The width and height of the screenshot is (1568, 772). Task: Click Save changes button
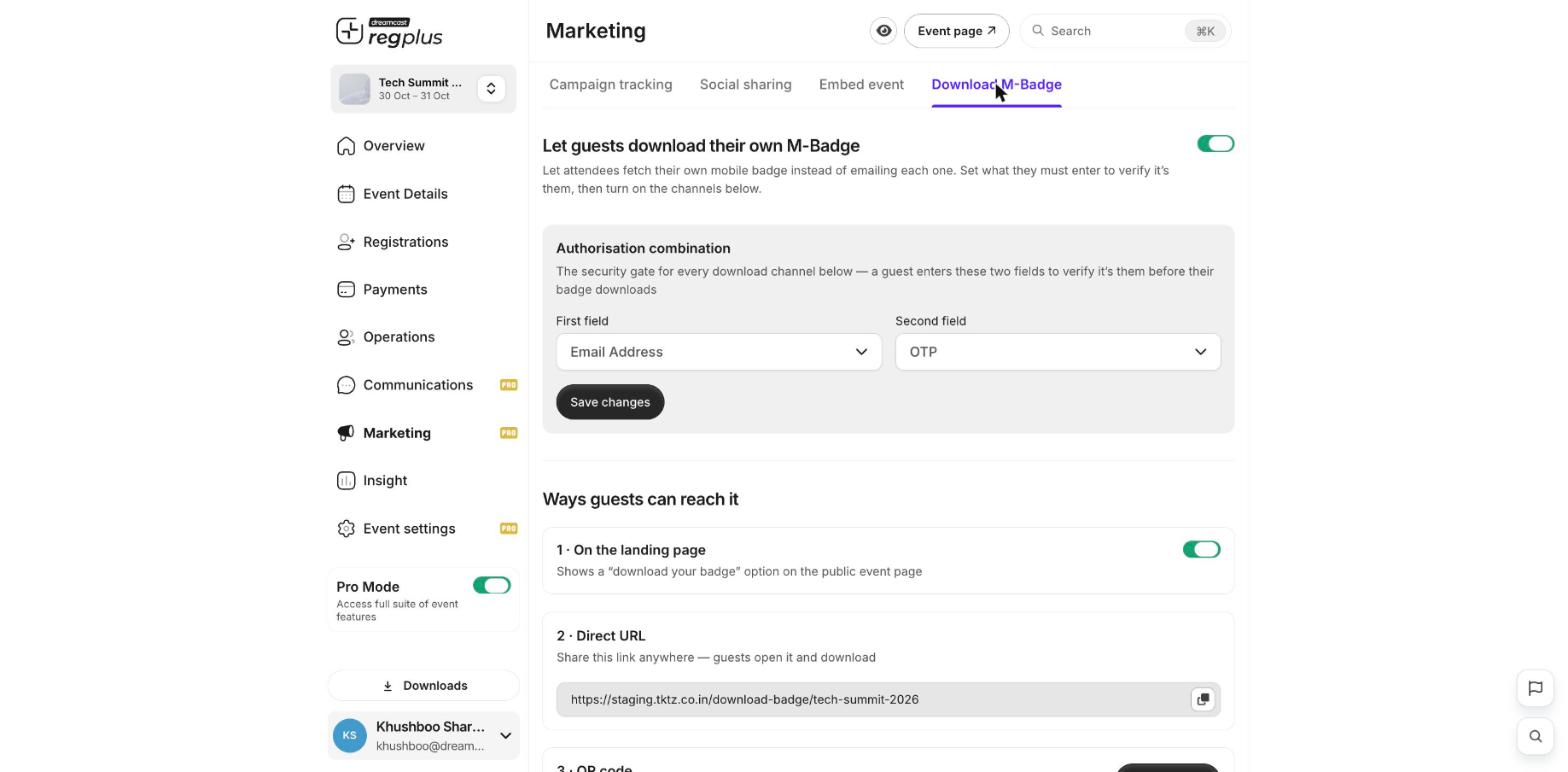pyautogui.click(x=610, y=402)
